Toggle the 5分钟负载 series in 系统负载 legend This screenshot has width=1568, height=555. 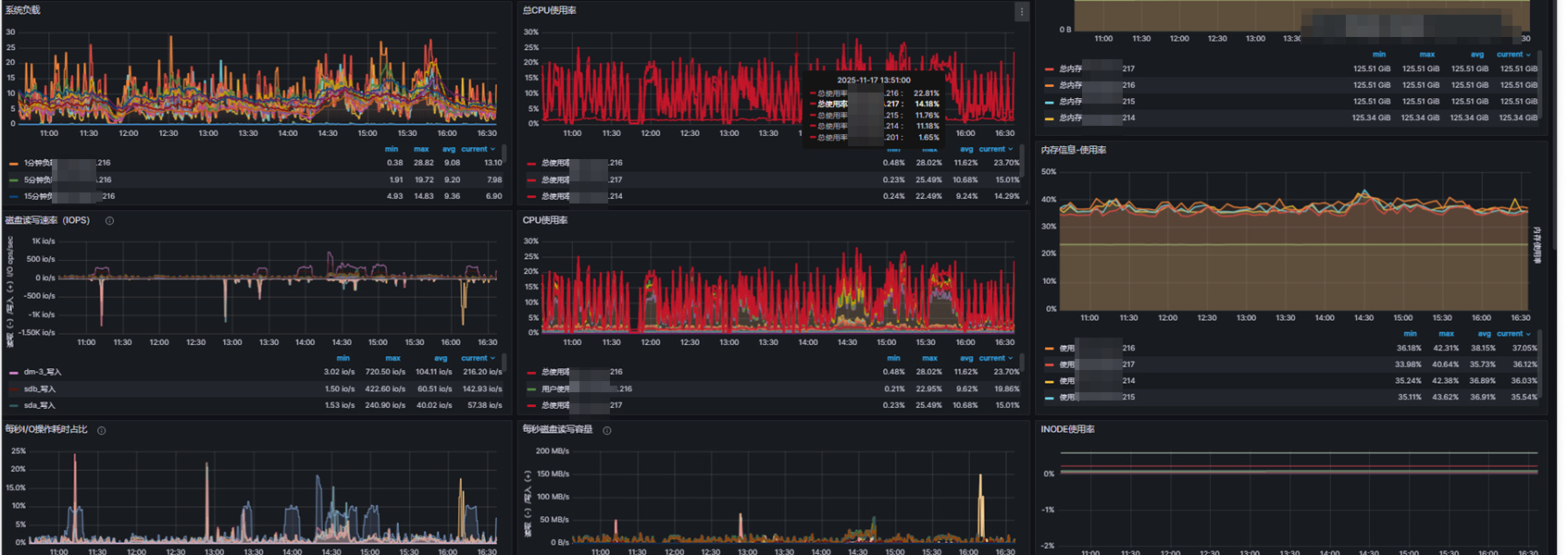(x=38, y=180)
